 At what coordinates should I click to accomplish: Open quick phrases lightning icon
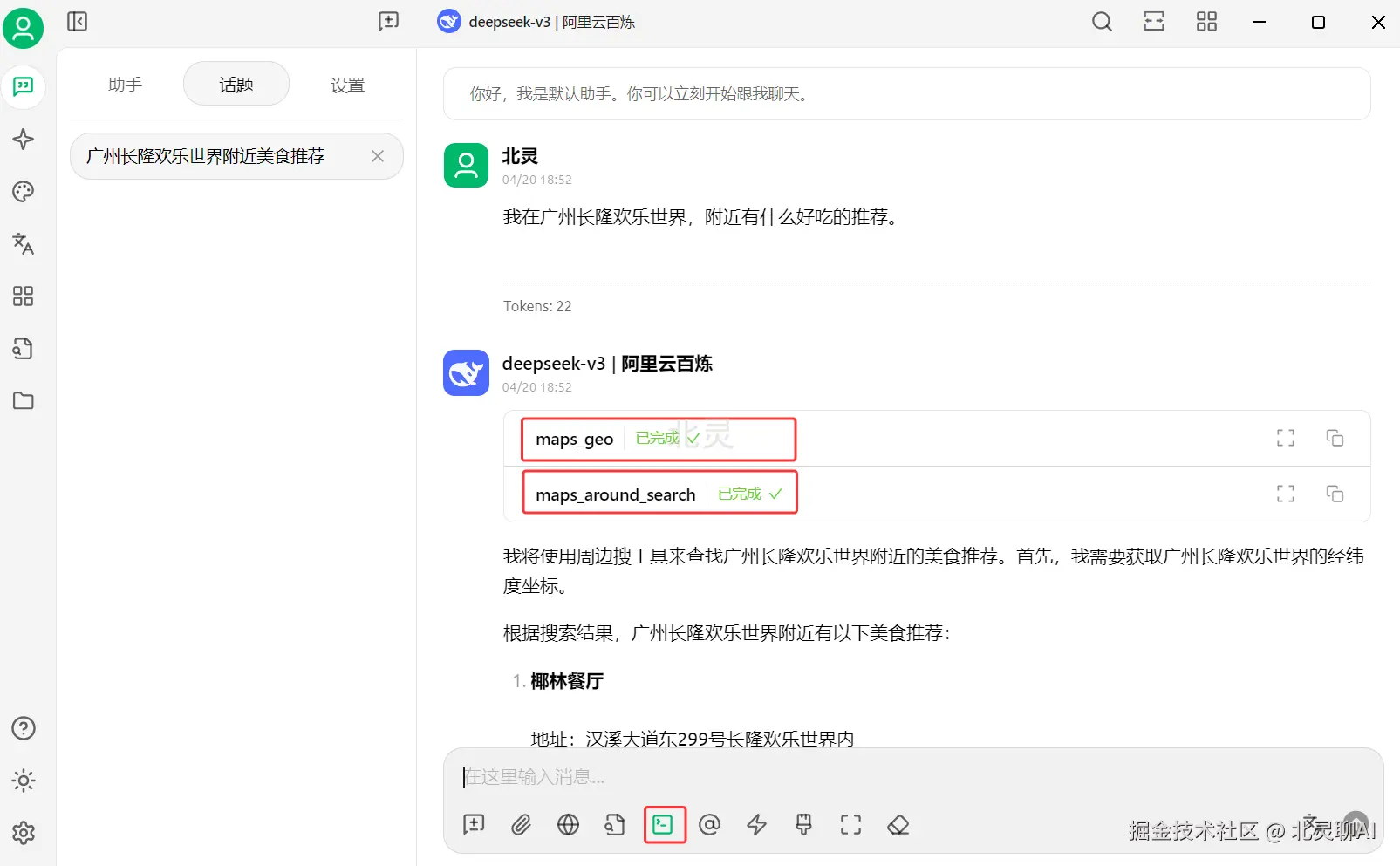click(x=757, y=825)
